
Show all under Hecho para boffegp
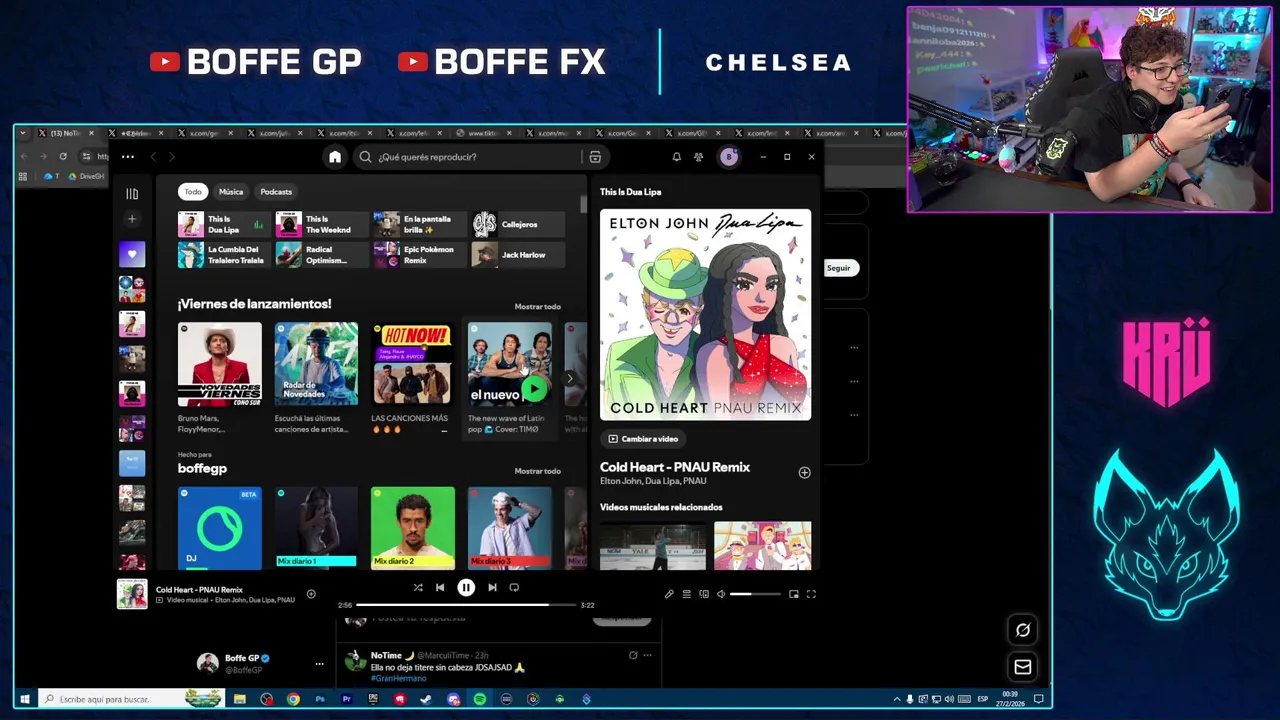point(538,471)
